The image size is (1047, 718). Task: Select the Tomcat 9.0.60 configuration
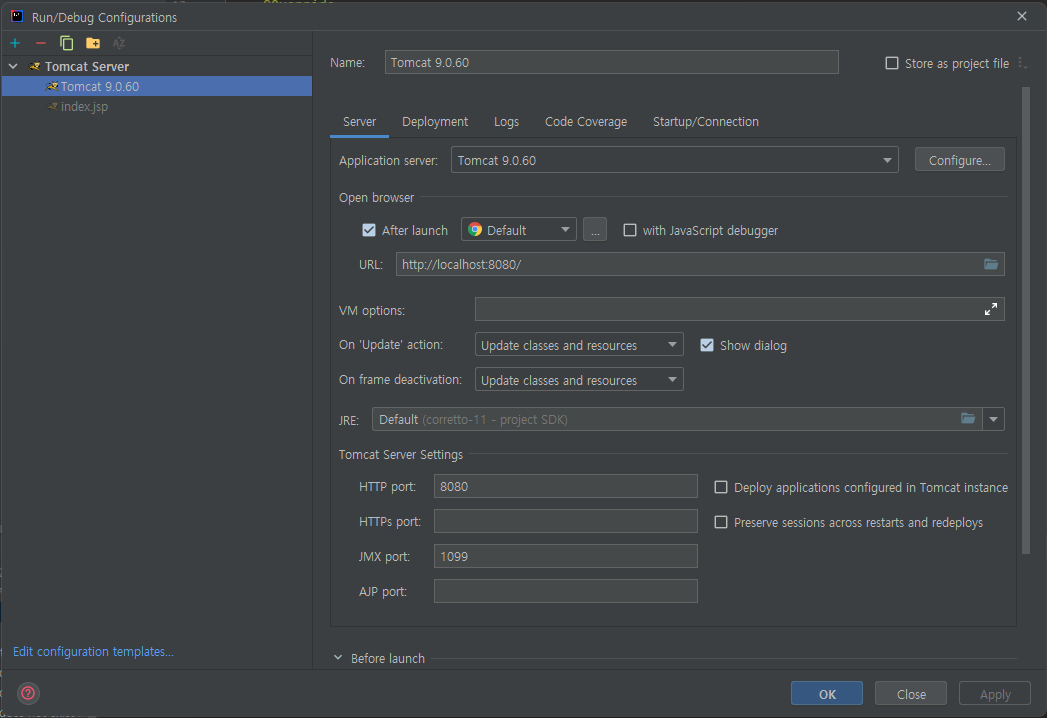tap(157, 86)
